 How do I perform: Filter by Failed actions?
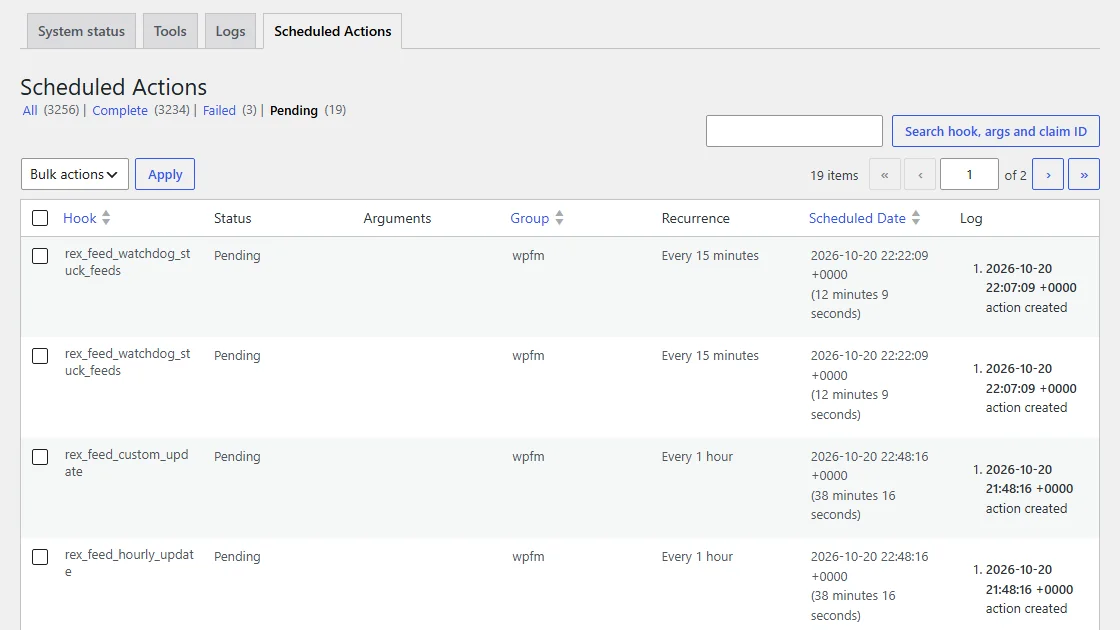point(219,110)
